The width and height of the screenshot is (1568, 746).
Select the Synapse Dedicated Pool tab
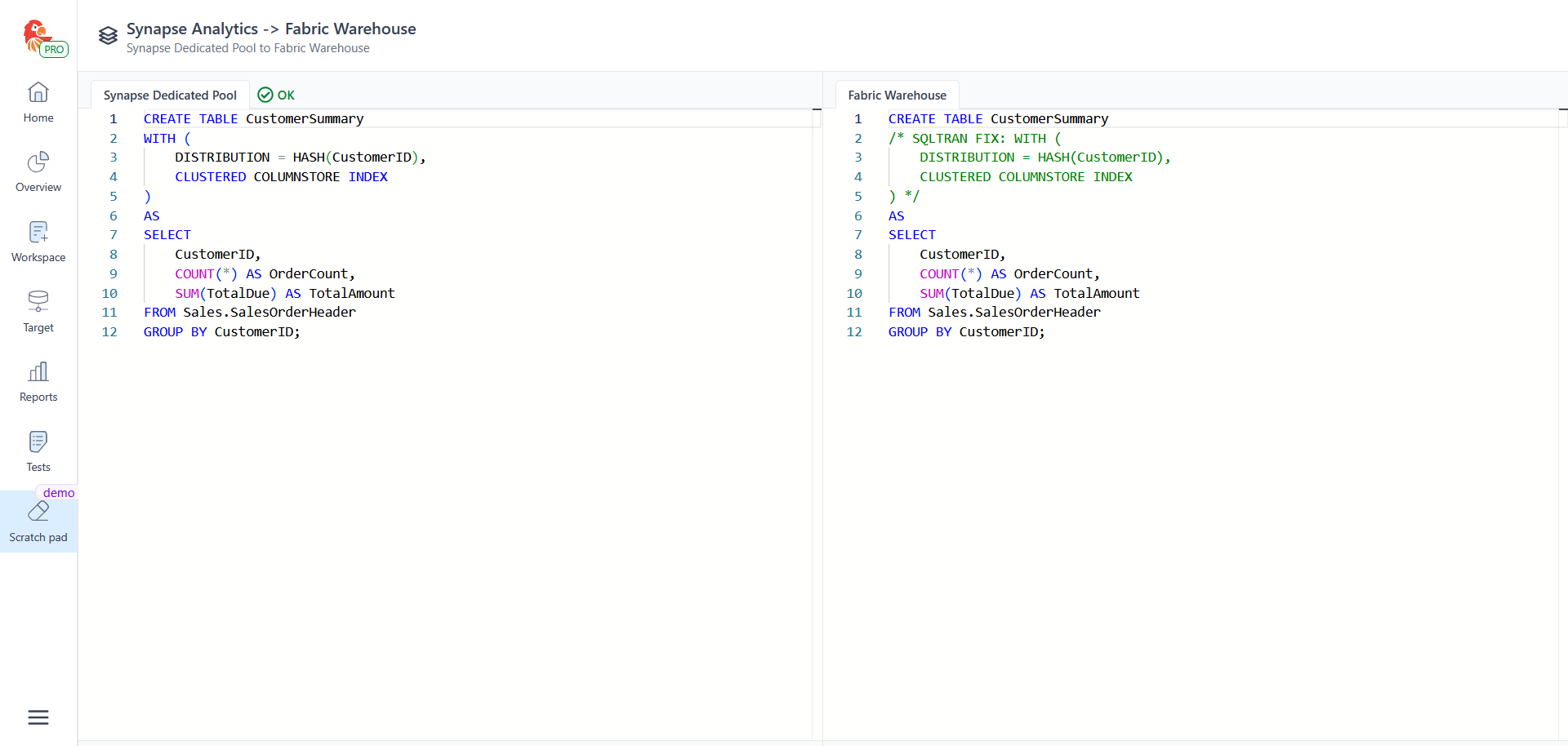(170, 95)
